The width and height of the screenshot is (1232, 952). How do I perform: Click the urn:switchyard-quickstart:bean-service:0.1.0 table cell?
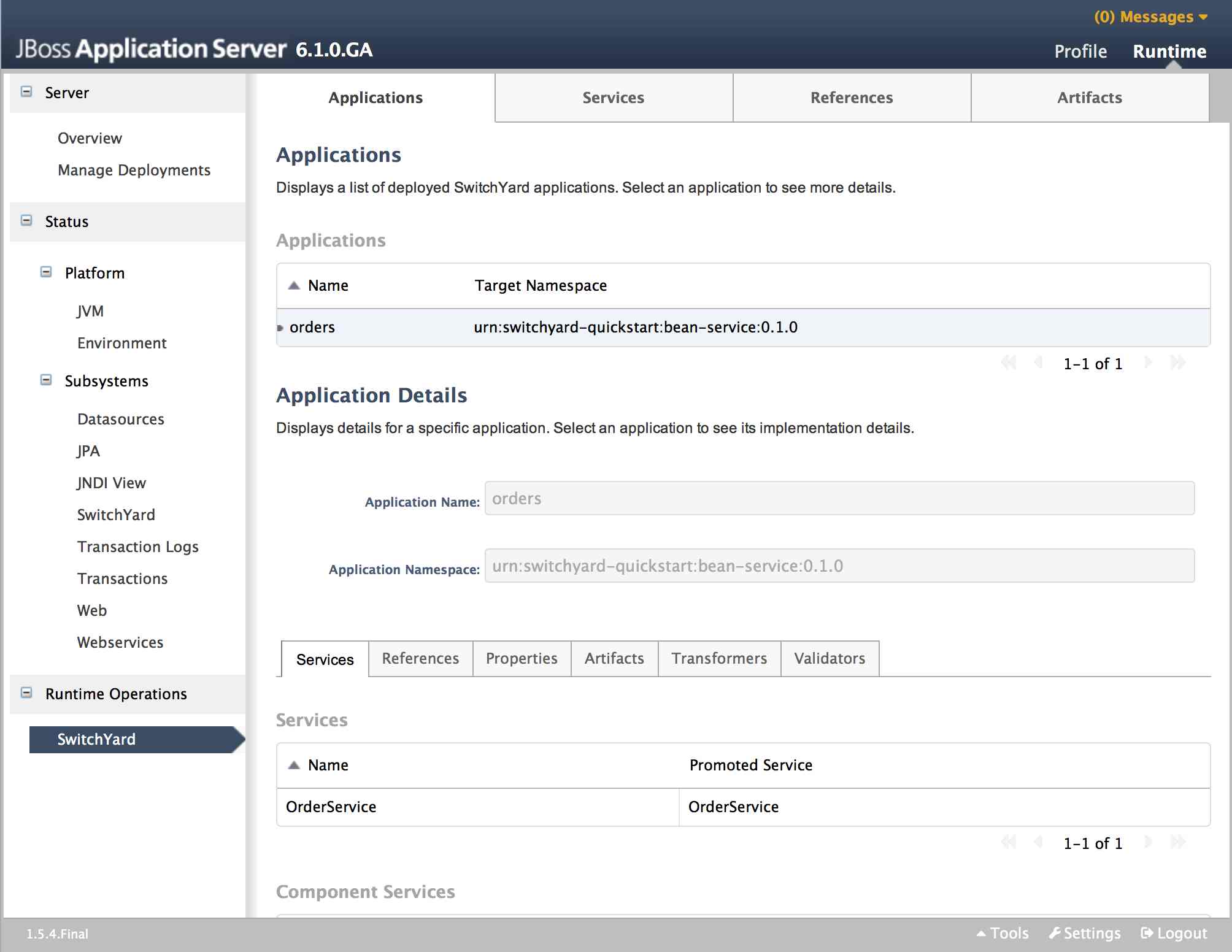coord(636,328)
